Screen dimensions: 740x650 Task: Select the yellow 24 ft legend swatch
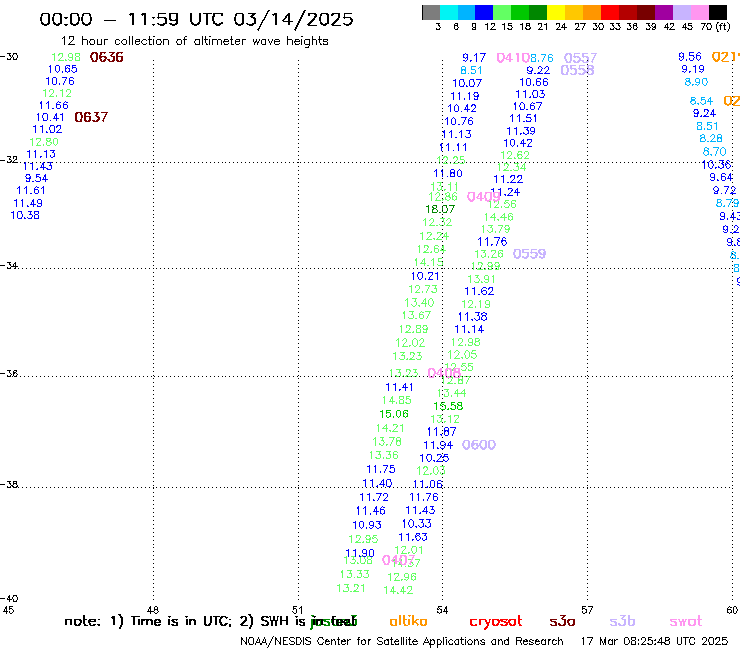556,12
